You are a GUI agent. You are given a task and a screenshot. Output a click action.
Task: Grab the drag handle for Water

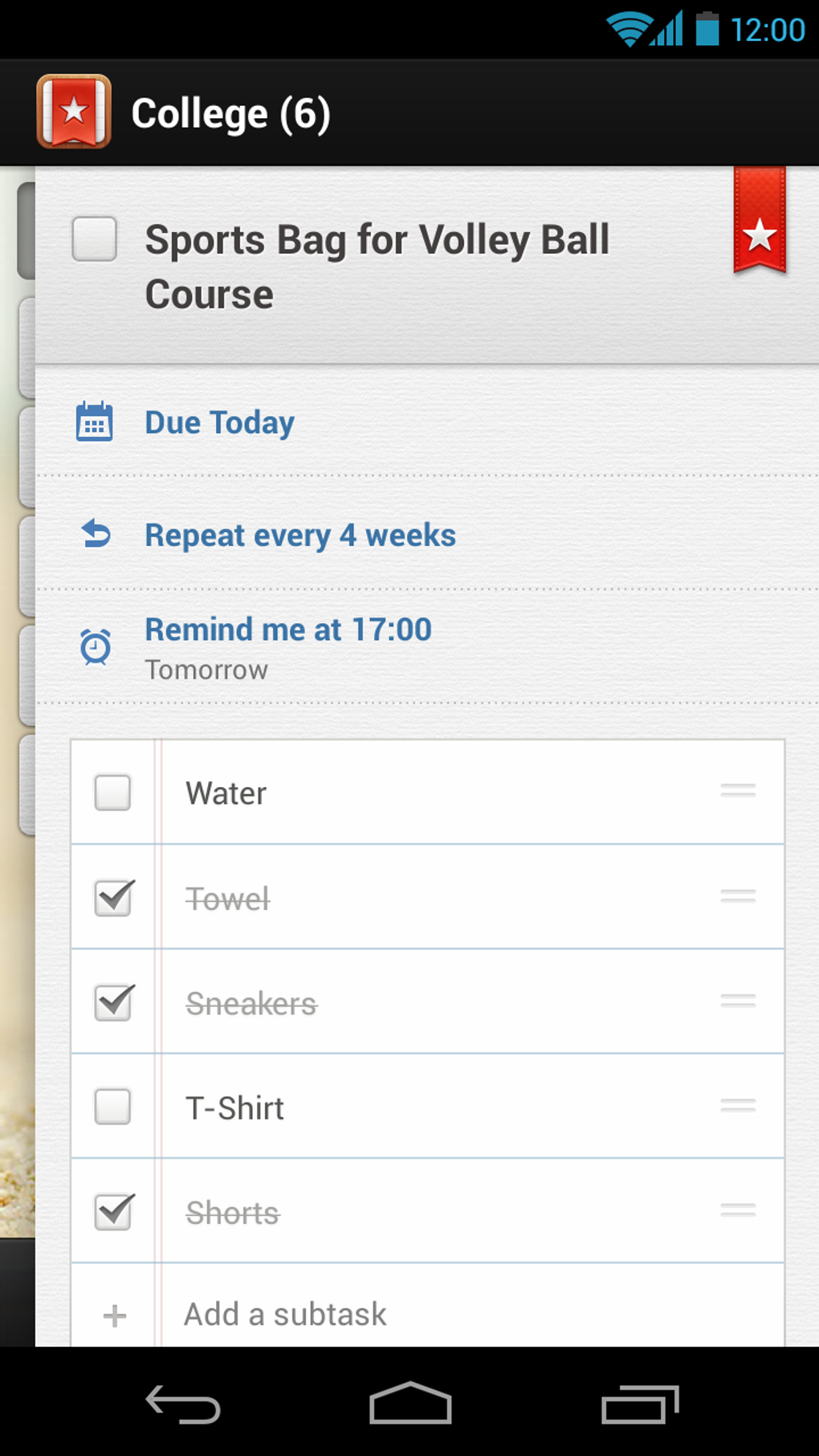pyautogui.click(x=737, y=791)
